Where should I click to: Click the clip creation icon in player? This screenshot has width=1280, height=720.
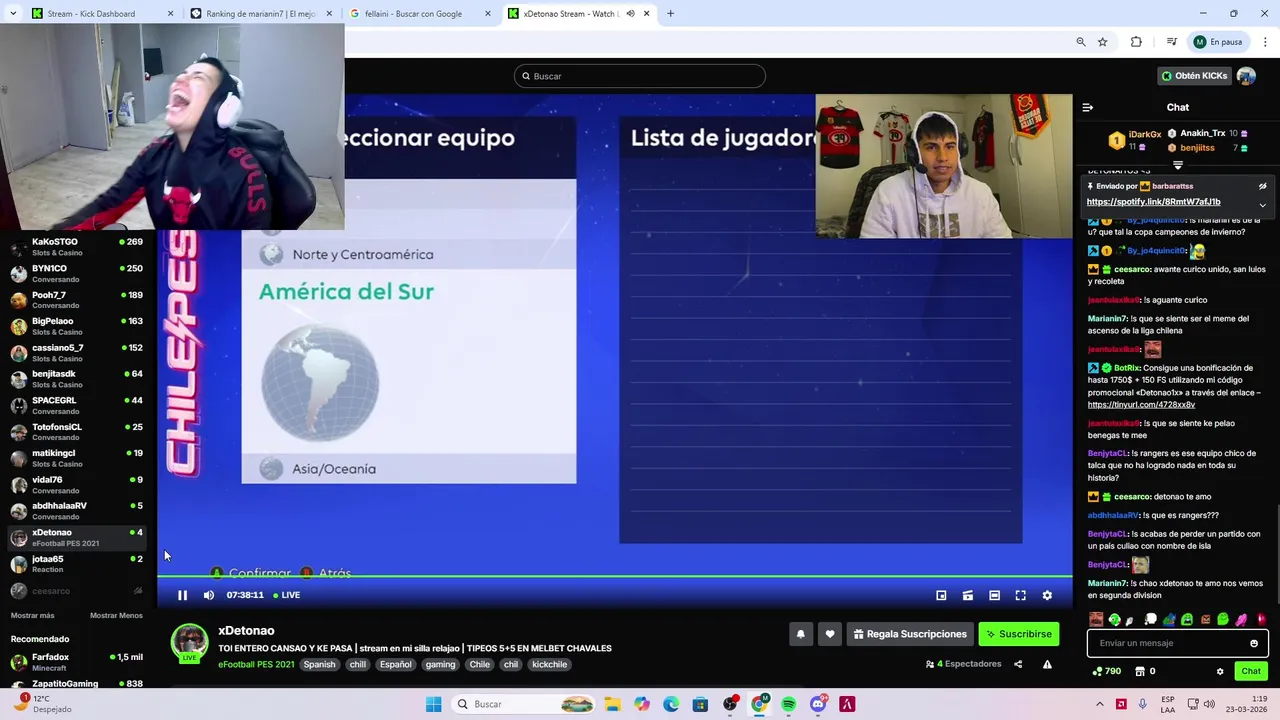[x=968, y=595]
